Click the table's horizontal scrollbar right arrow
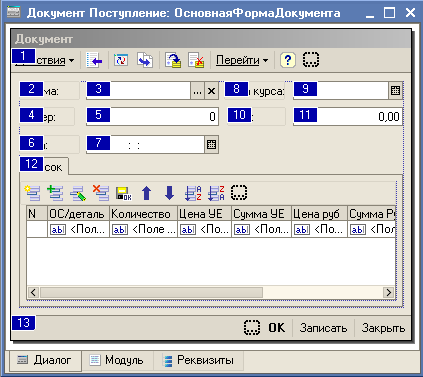This screenshot has width=423, height=377. (x=389, y=292)
